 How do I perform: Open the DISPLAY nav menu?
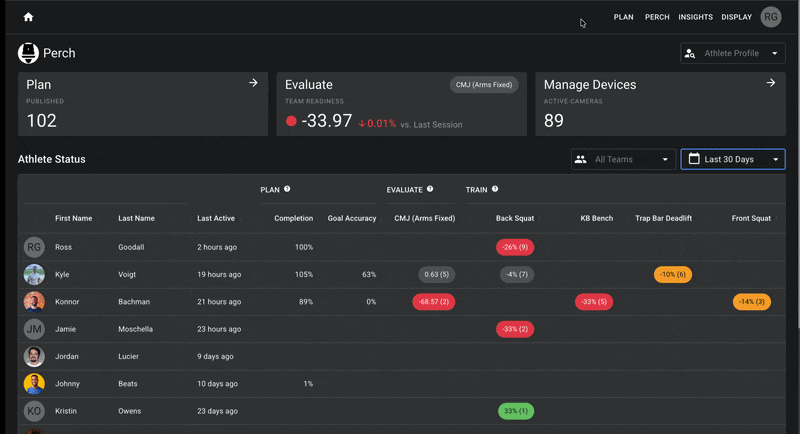736,17
